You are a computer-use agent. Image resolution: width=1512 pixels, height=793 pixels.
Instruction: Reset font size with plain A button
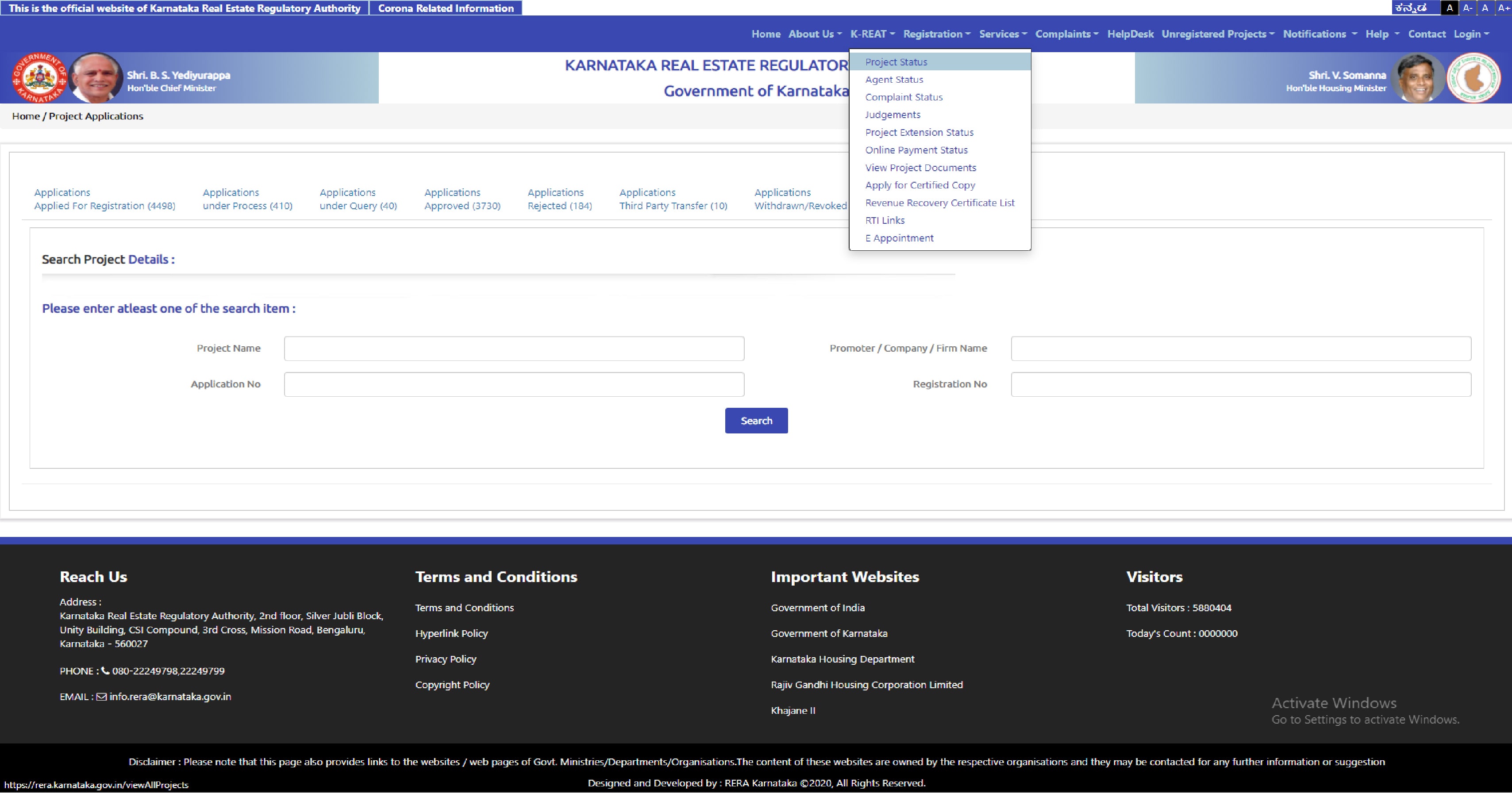pos(1485,8)
